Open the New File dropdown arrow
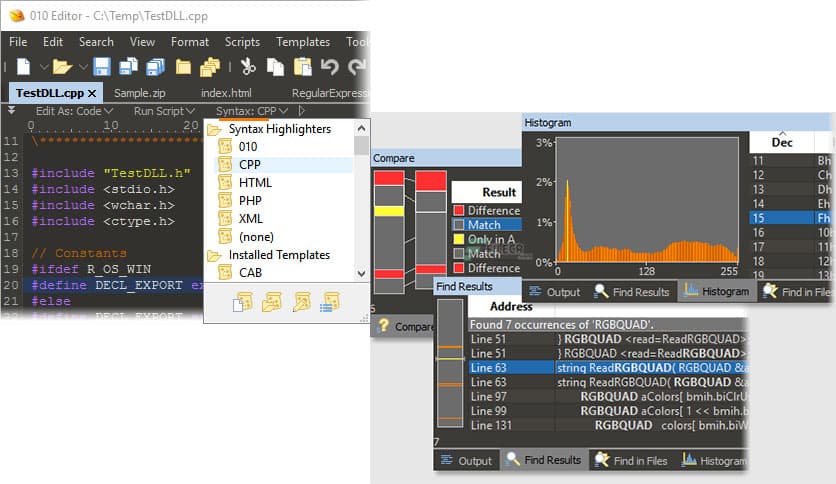This screenshot has height=484, width=836. point(44,67)
